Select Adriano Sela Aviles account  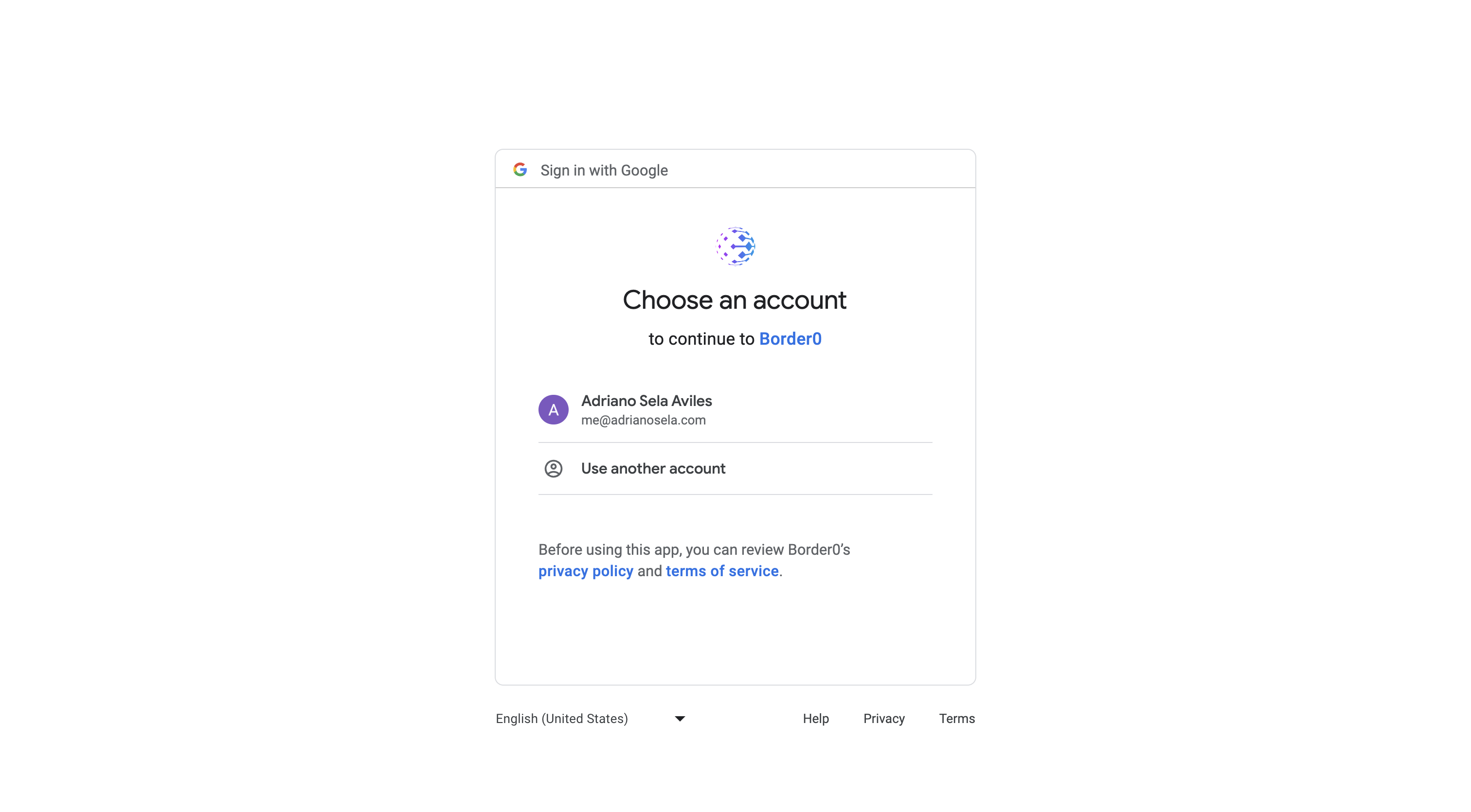[735, 410]
